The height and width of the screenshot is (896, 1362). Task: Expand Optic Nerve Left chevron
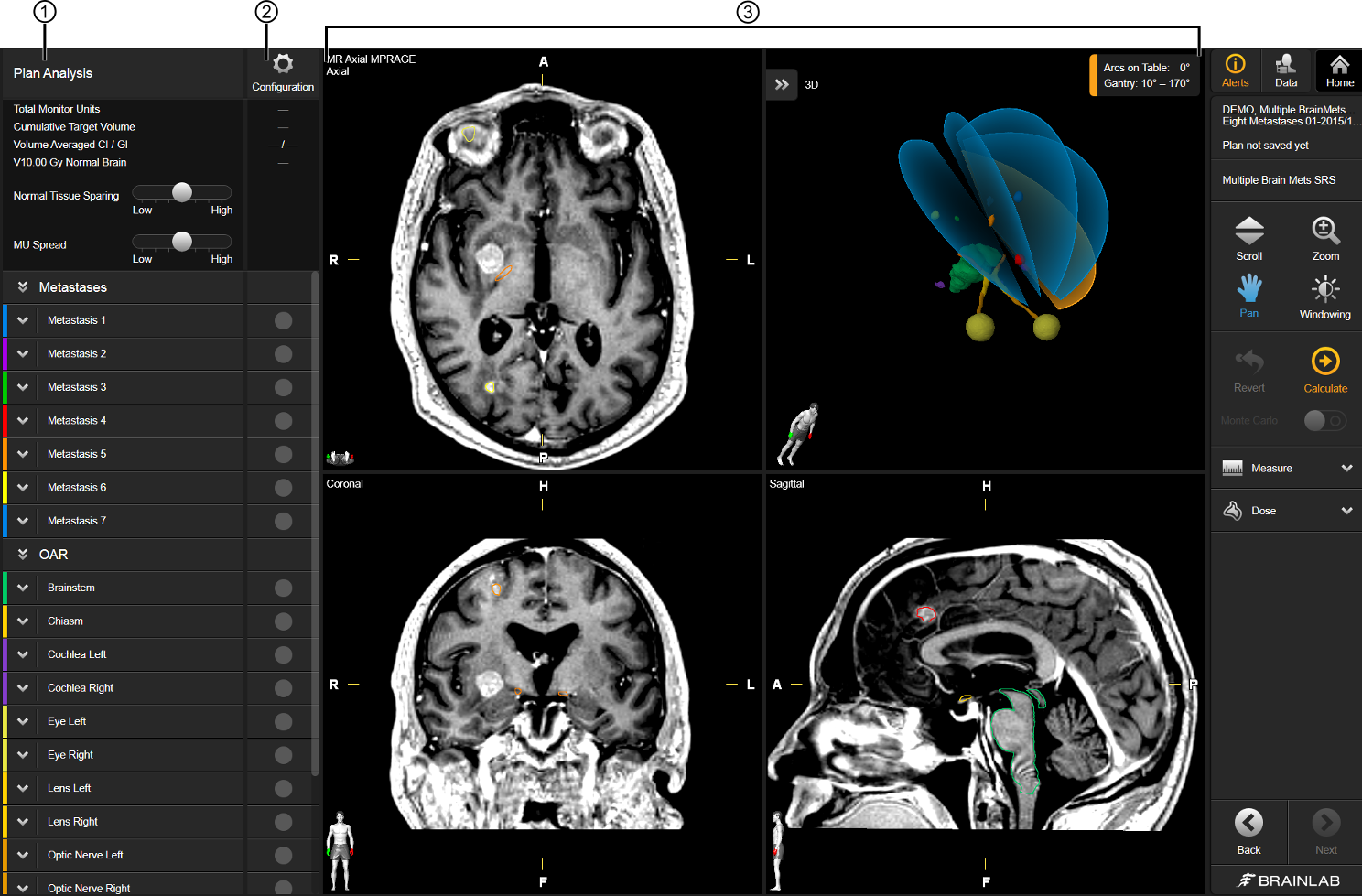tap(23, 855)
